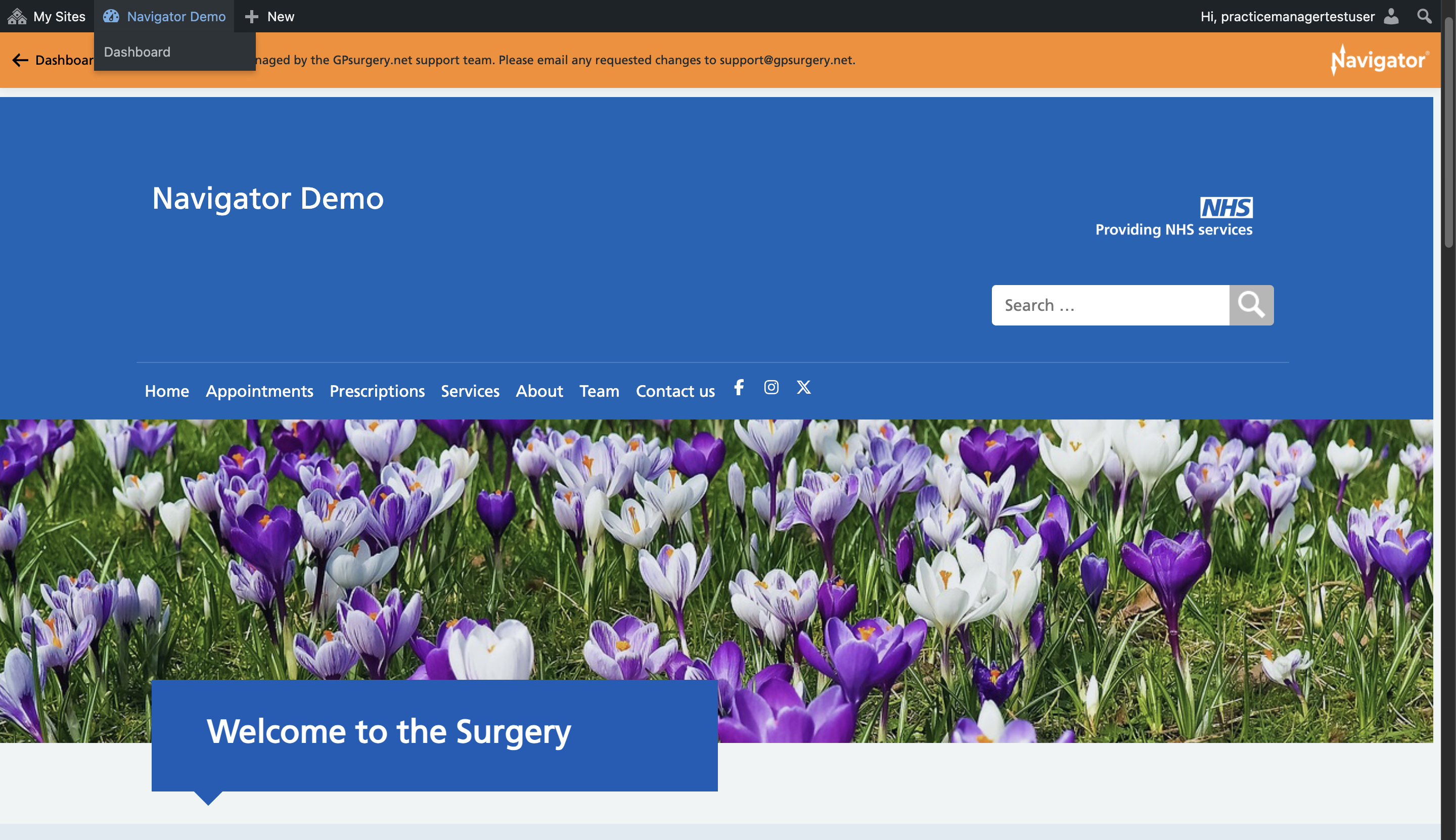Visit the Instagram social icon
The height and width of the screenshot is (840, 1456).
[x=771, y=387]
